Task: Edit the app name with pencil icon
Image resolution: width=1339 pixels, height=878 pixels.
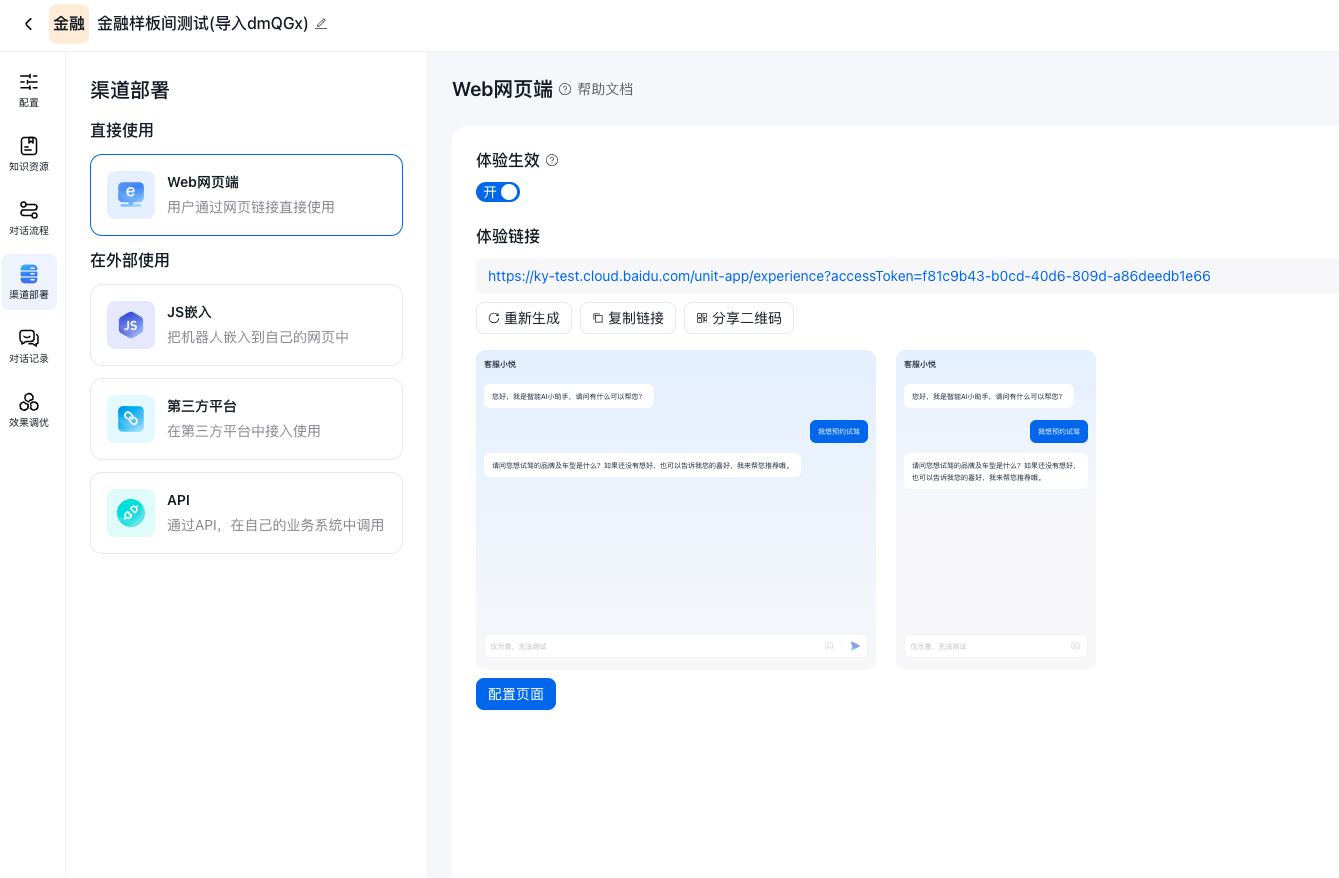Action: click(321, 24)
